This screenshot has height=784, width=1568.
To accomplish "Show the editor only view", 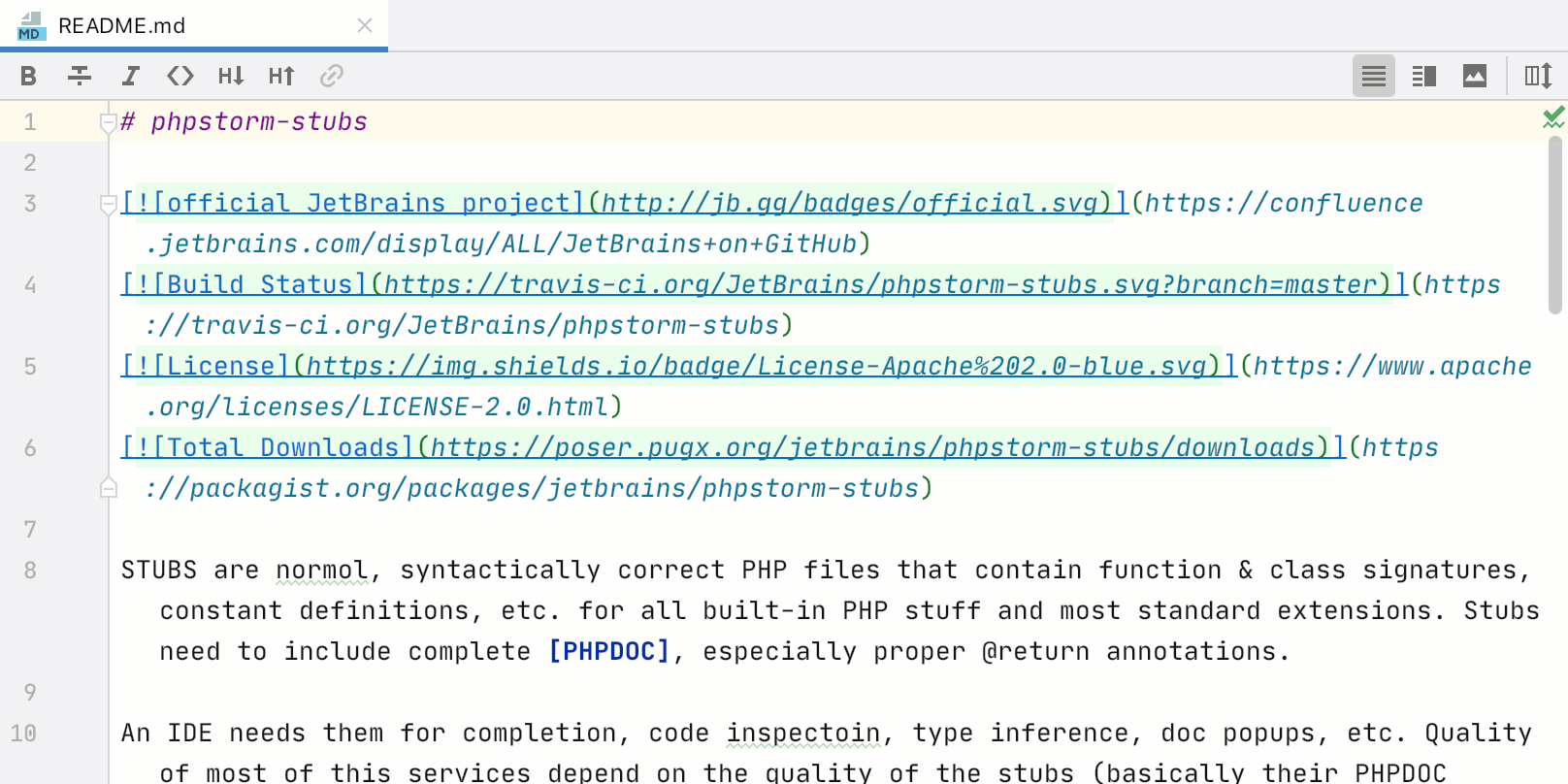I will 1374,76.
